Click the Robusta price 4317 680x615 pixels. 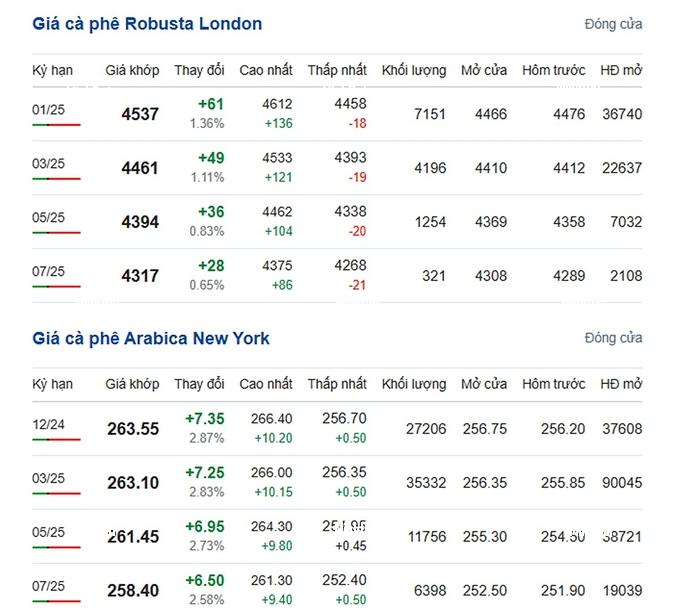[x=140, y=276]
